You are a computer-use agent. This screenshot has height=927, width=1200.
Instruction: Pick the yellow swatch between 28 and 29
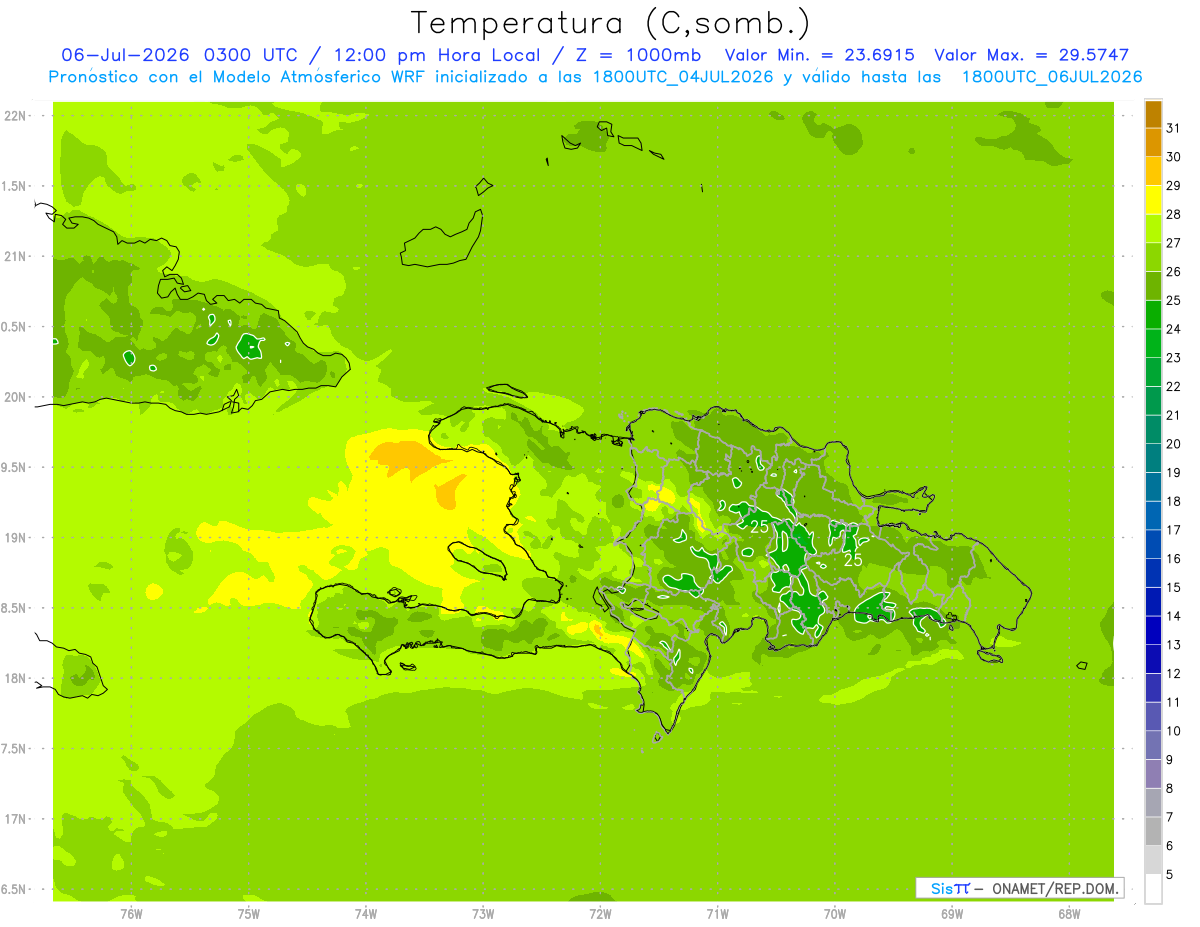(1153, 200)
